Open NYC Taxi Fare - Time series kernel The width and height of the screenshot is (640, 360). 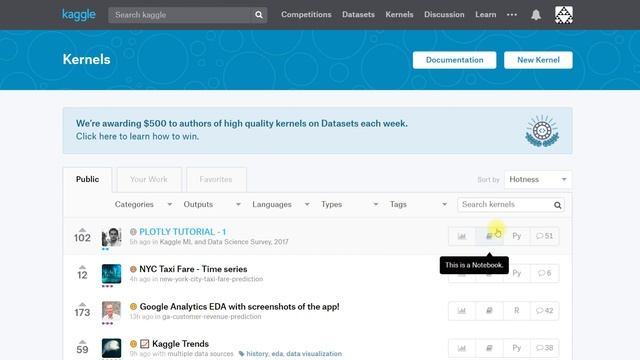[x=193, y=269]
